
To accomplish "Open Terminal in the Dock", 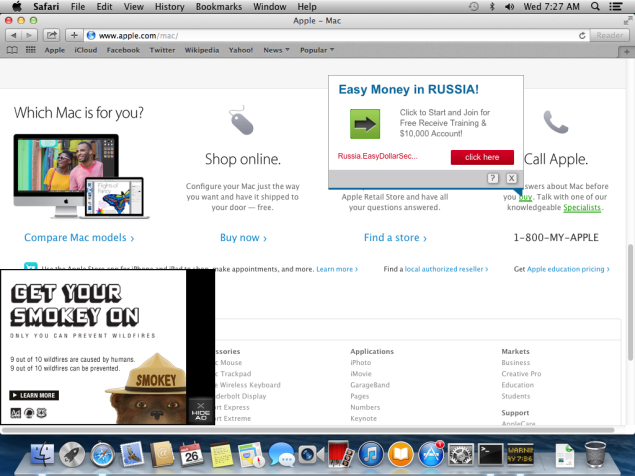I will click(490, 454).
